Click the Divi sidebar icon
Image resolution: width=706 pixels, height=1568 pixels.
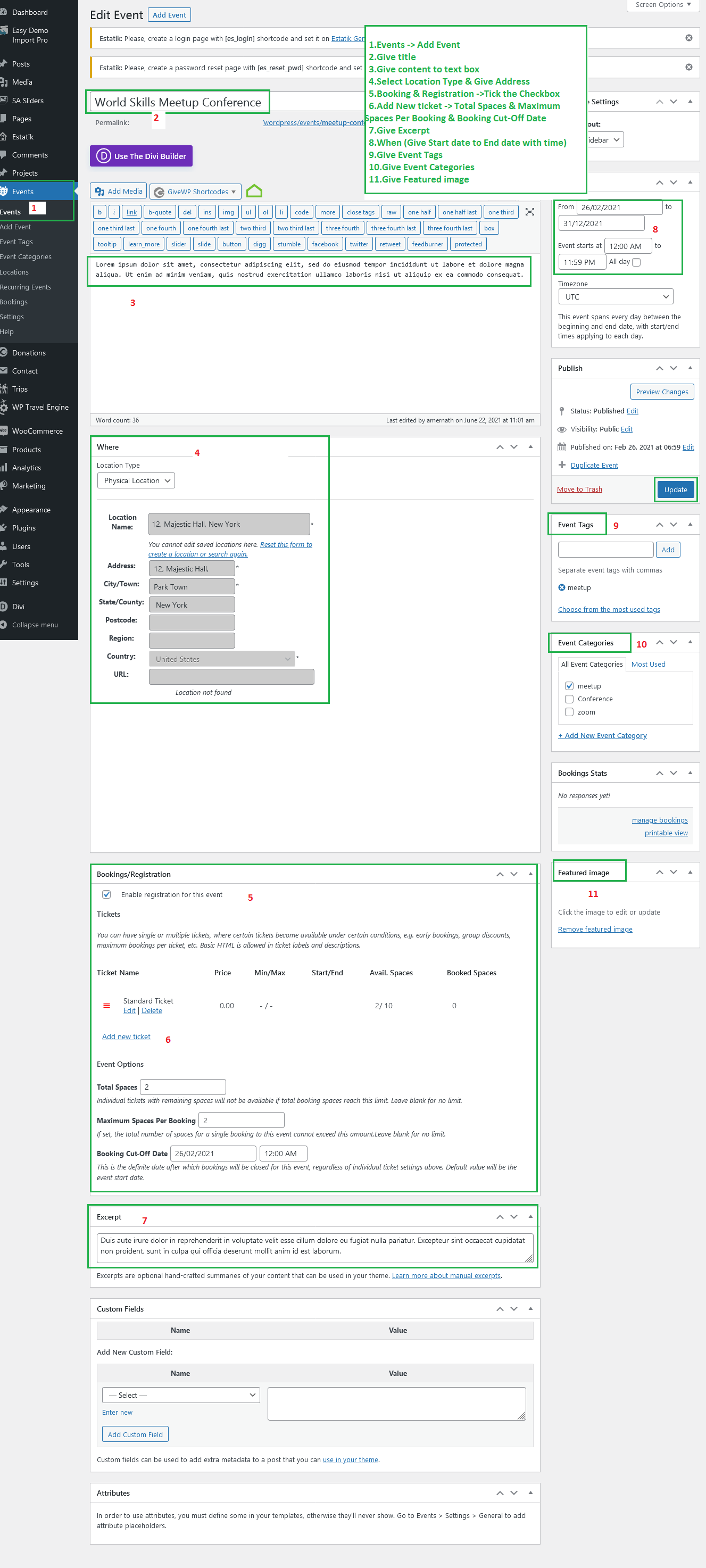pyautogui.click(x=4, y=606)
